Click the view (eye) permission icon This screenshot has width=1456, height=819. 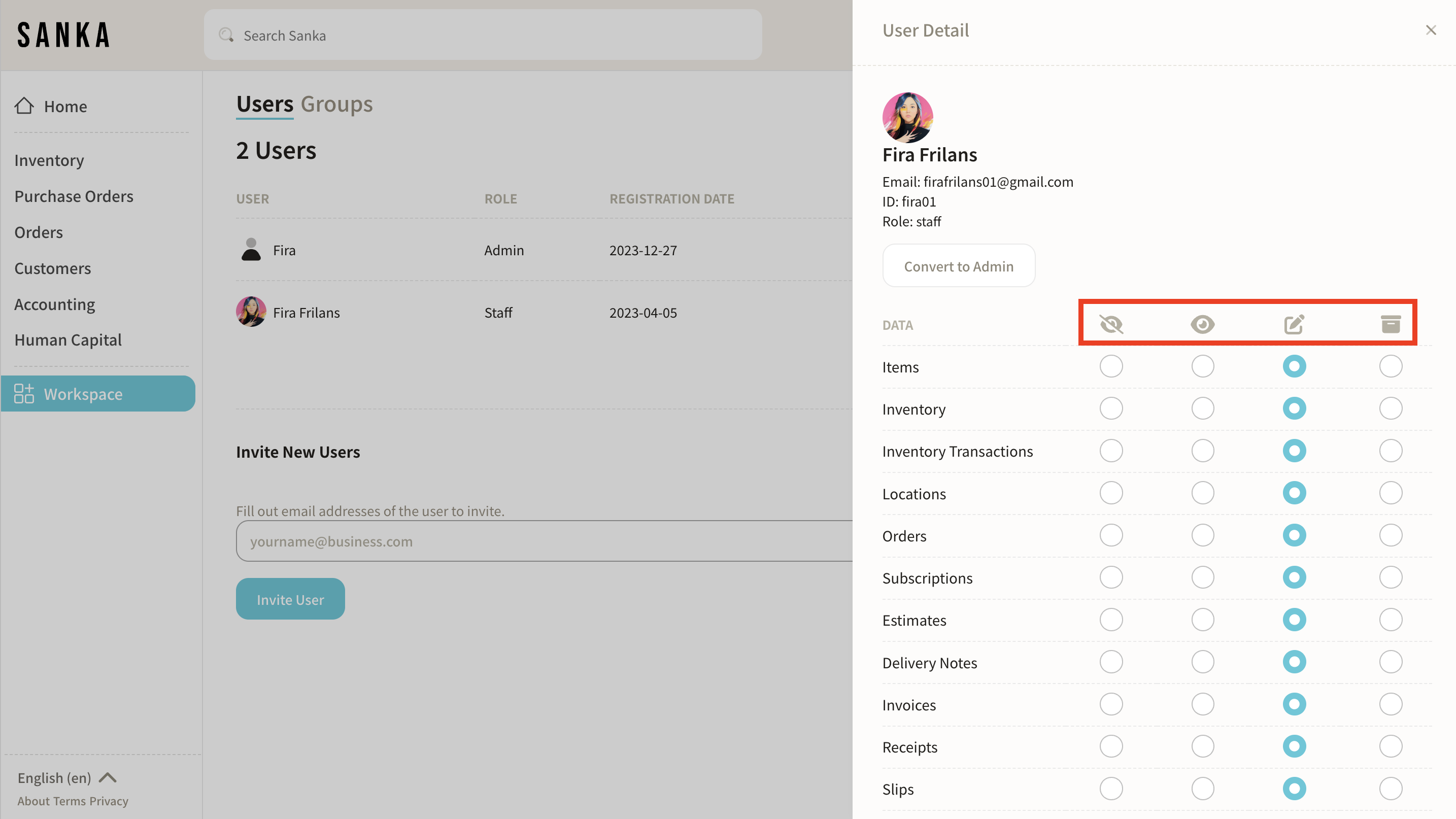coord(1202,324)
